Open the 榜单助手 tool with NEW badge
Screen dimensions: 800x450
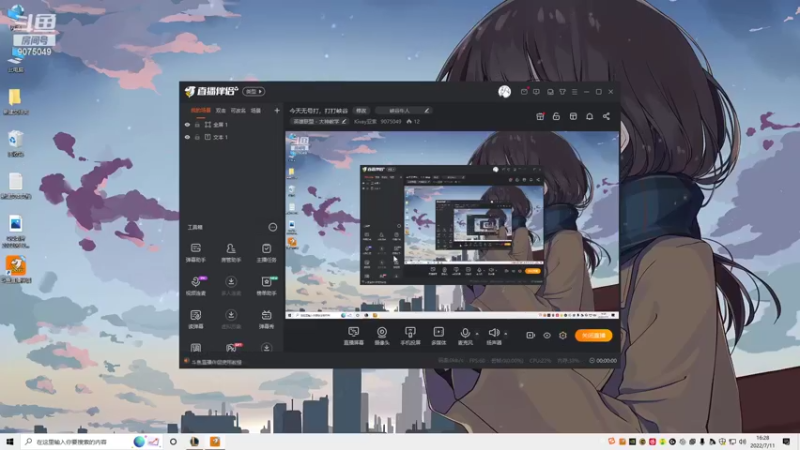(266, 286)
